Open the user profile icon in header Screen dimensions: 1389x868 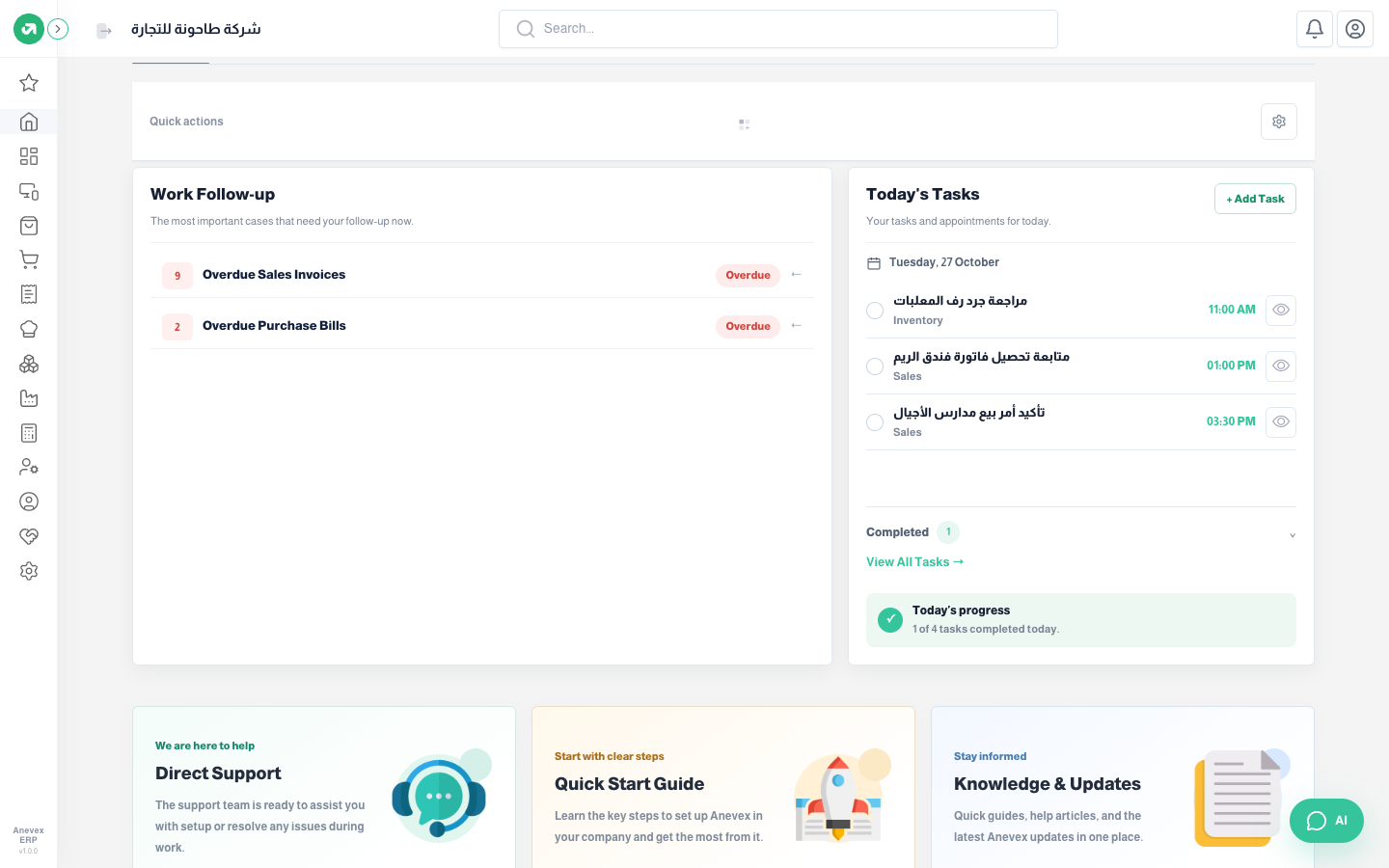point(1355,29)
